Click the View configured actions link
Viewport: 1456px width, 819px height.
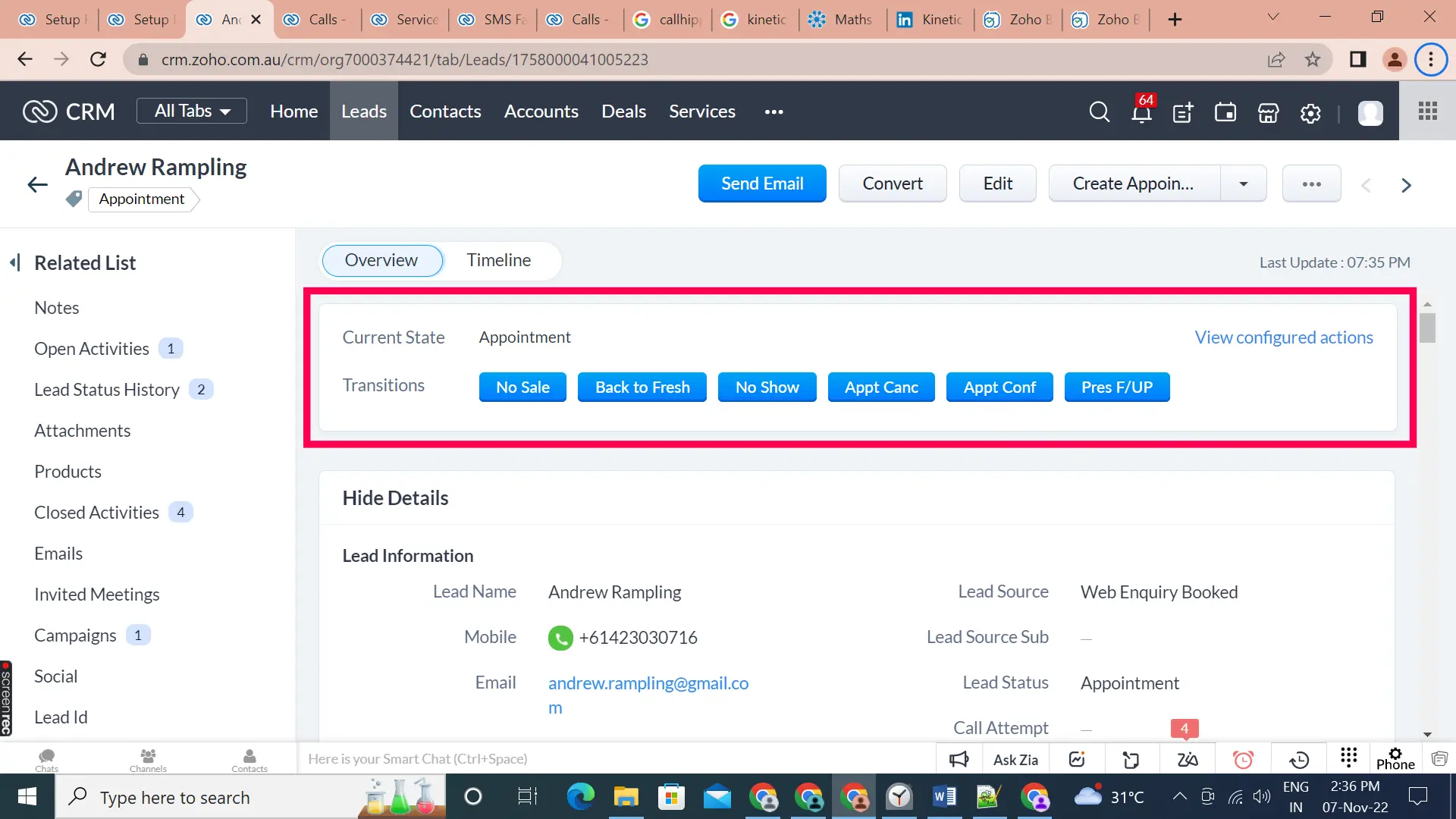coord(1283,337)
